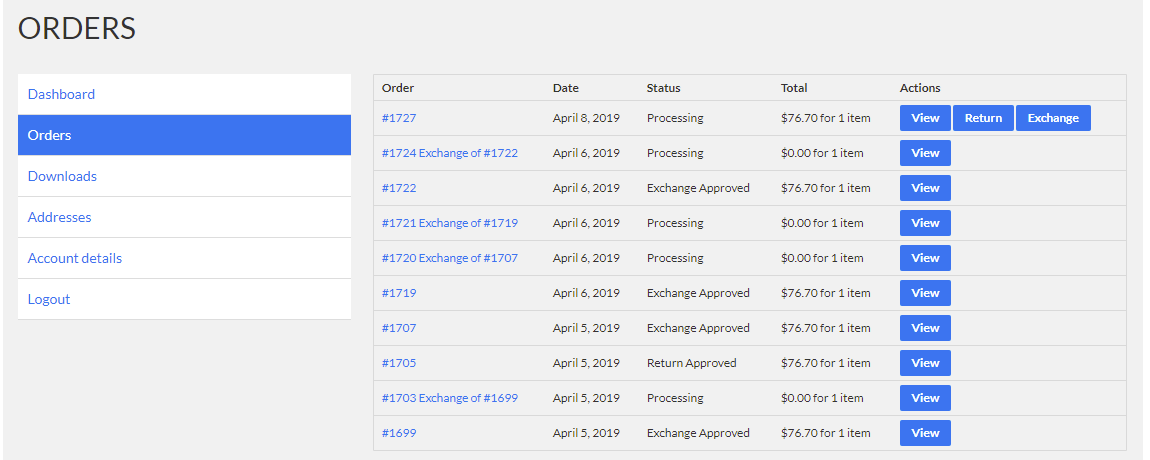Open order link #1727
The image size is (1150, 460).
pos(399,118)
